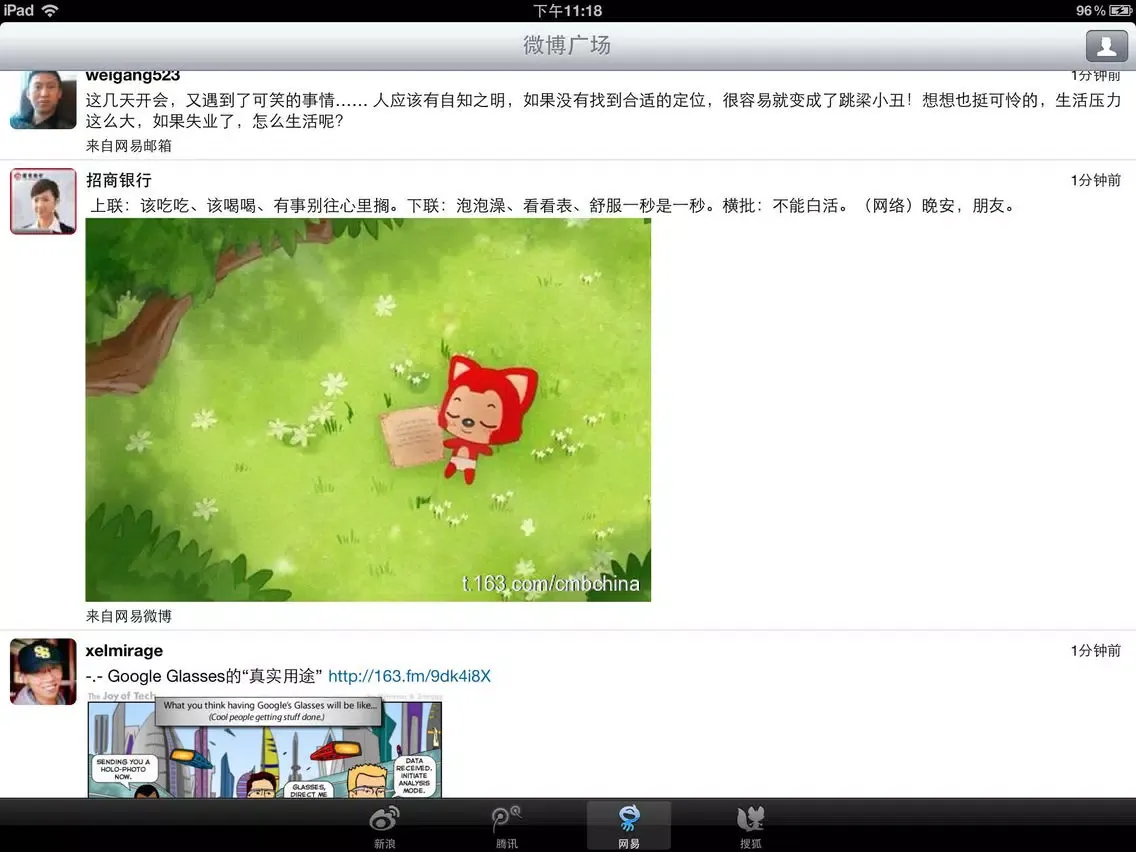Tap 1分钟前 timestamp on xelmirage post
1136x852 pixels.
coord(1095,651)
